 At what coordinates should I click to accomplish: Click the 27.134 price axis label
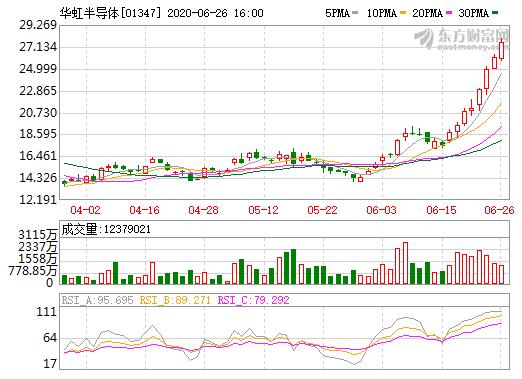coord(38,47)
